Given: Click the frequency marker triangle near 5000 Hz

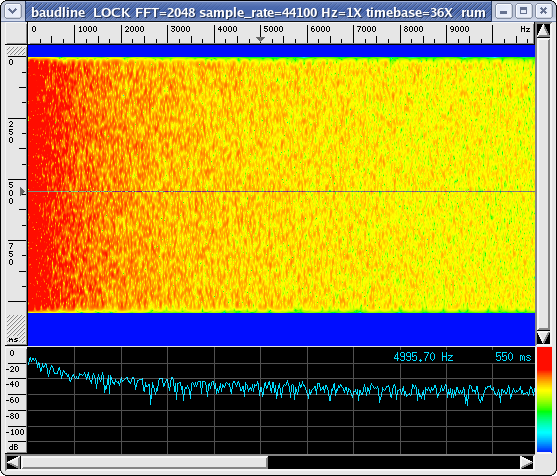Looking at the screenshot, I should point(260,39).
